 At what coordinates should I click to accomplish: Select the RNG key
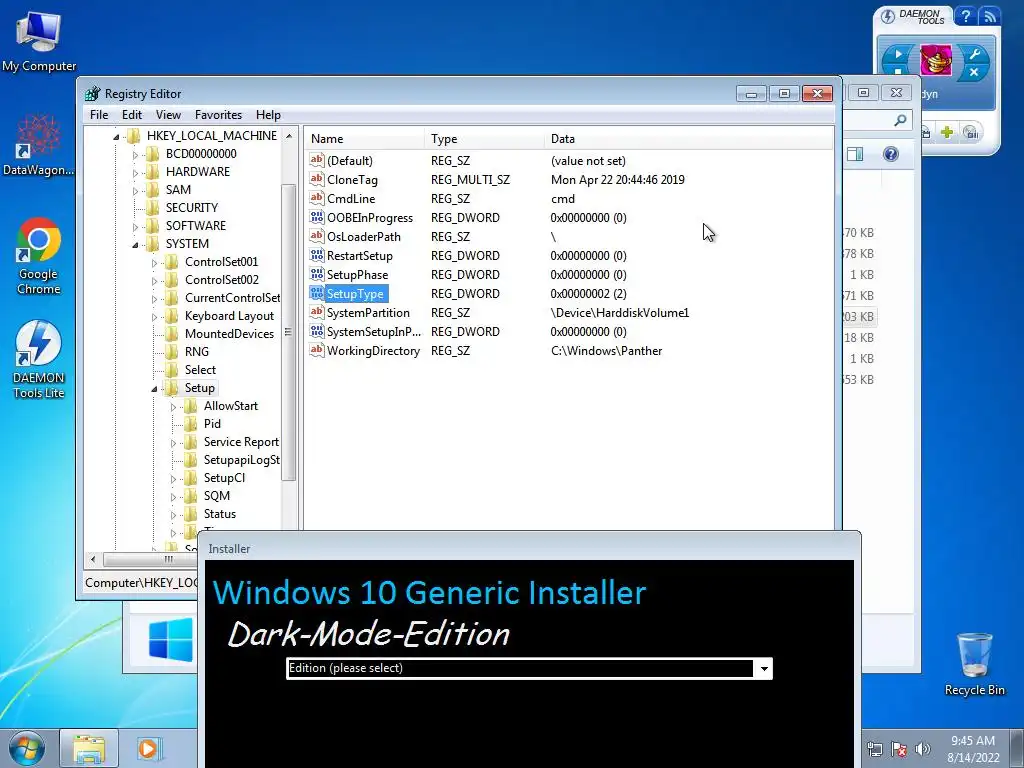(197, 351)
